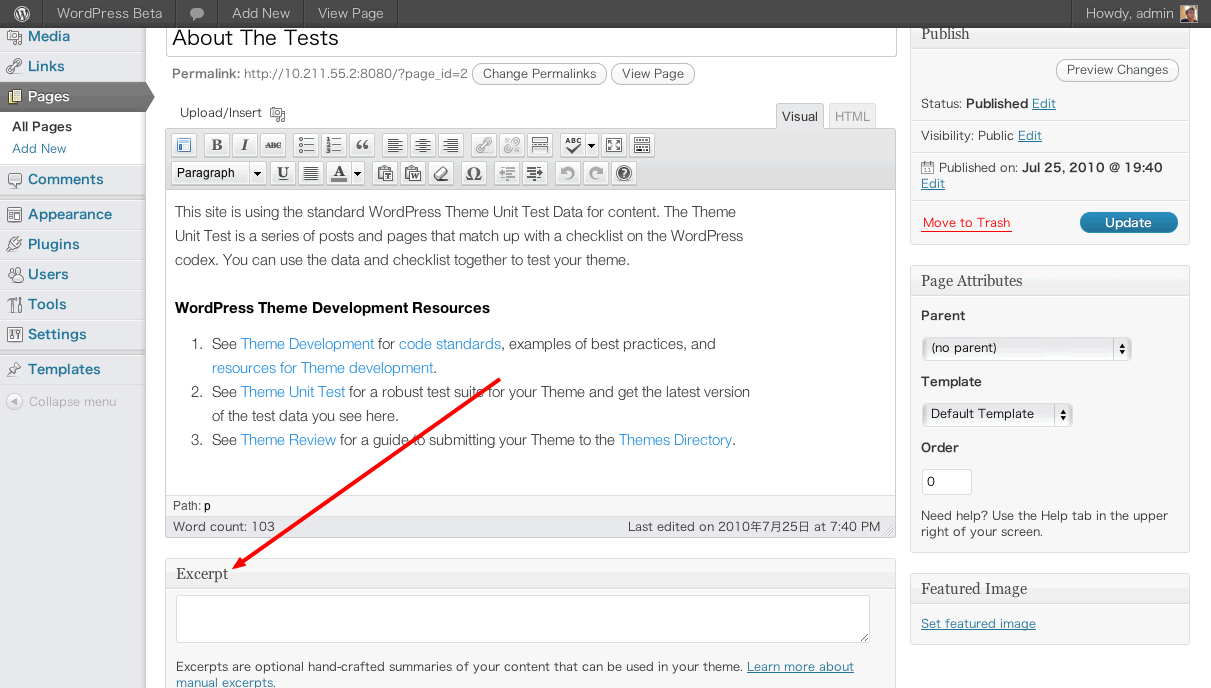The height and width of the screenshot is (688, 1211).
Task: Undo the last editor change
Action: [567, 172]
